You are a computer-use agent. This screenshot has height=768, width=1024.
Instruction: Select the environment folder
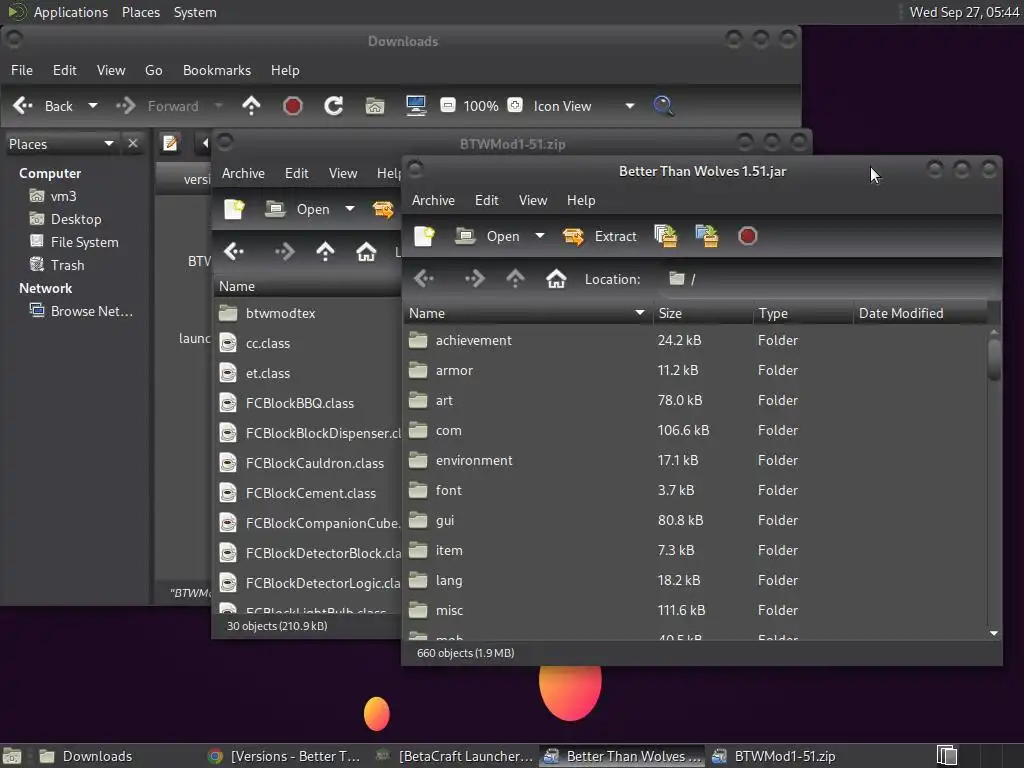click(696, 460)
